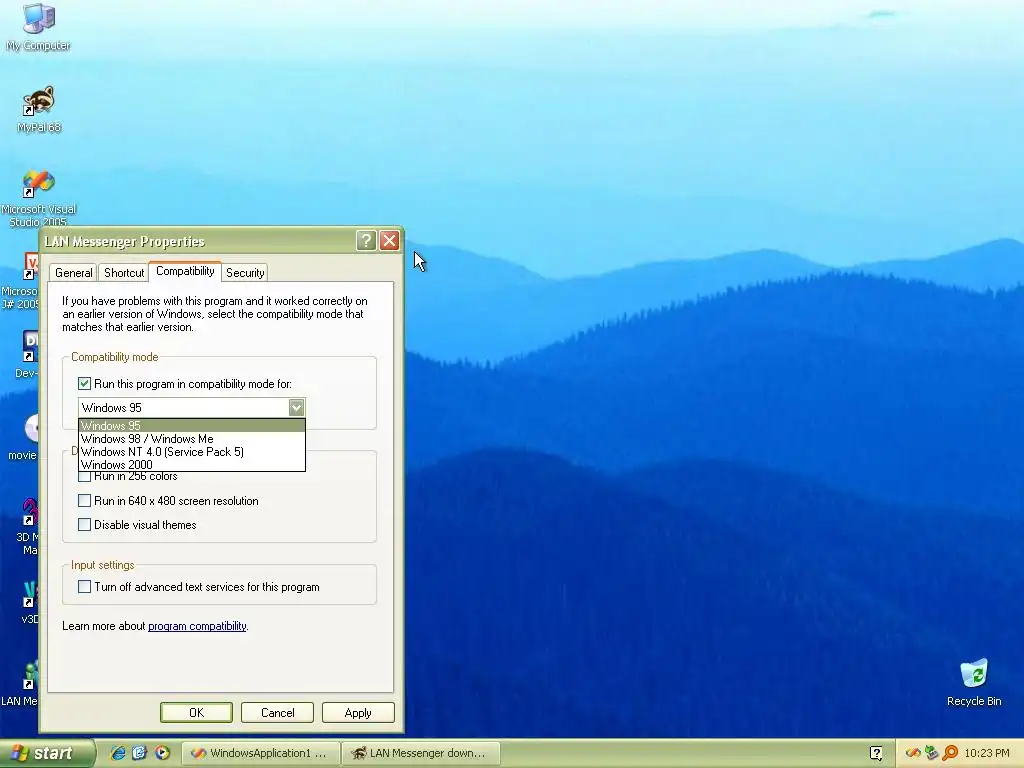Switch to the General tab
This screenshot has height=768, width=1024.
pyautogui.click(x=73, y=273)
